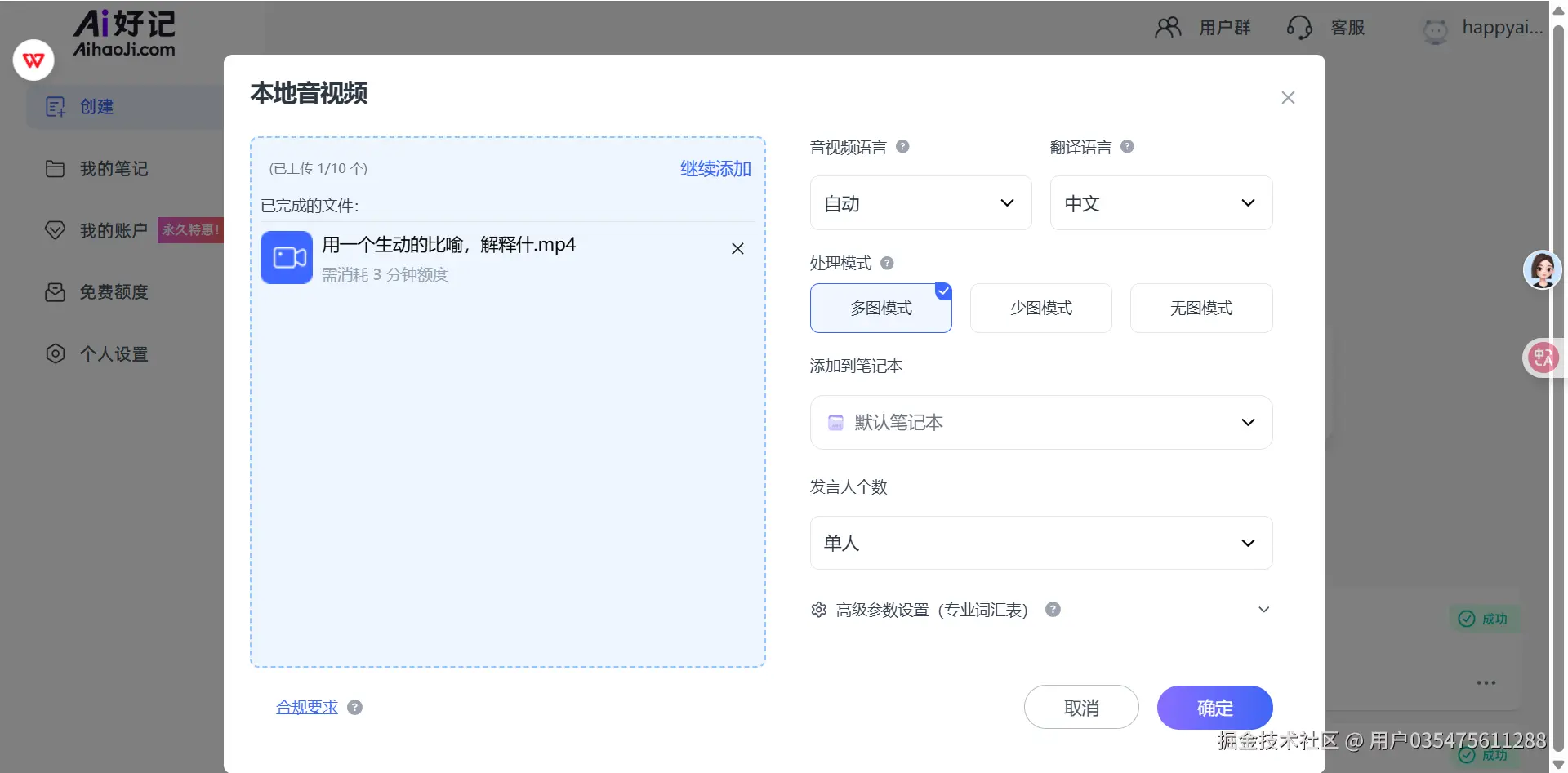Click the floating translate icon
Screen dimensions: 1568x773
pos(1543,358)
